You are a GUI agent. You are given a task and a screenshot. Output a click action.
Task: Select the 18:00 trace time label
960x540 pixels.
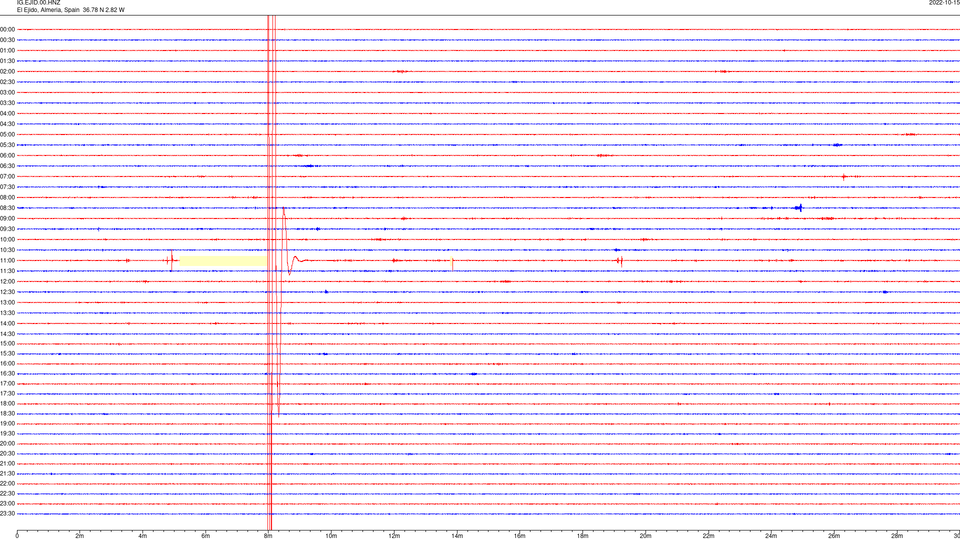coord(7,403)
